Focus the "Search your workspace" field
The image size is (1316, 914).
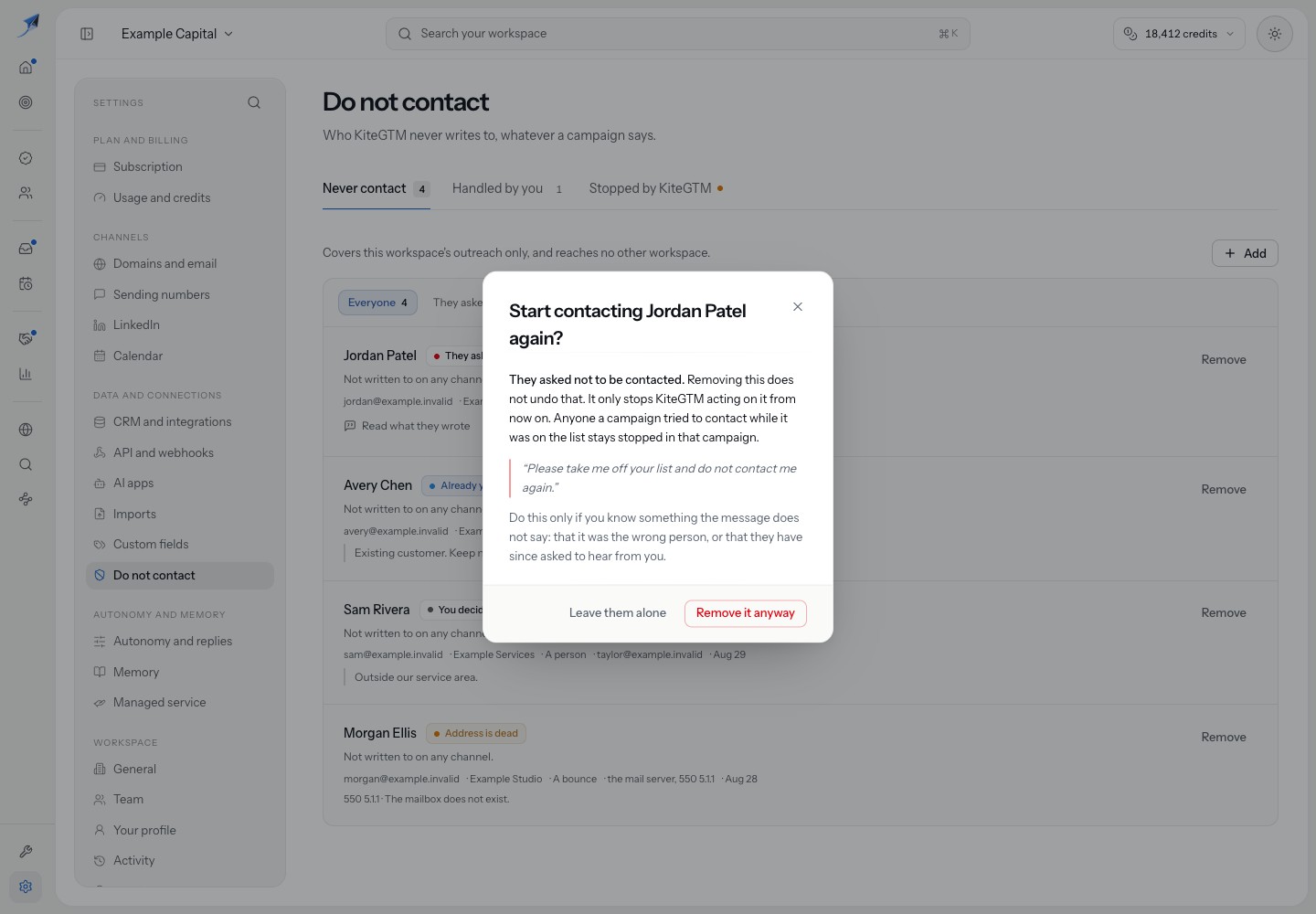click(x=678, y=34)
